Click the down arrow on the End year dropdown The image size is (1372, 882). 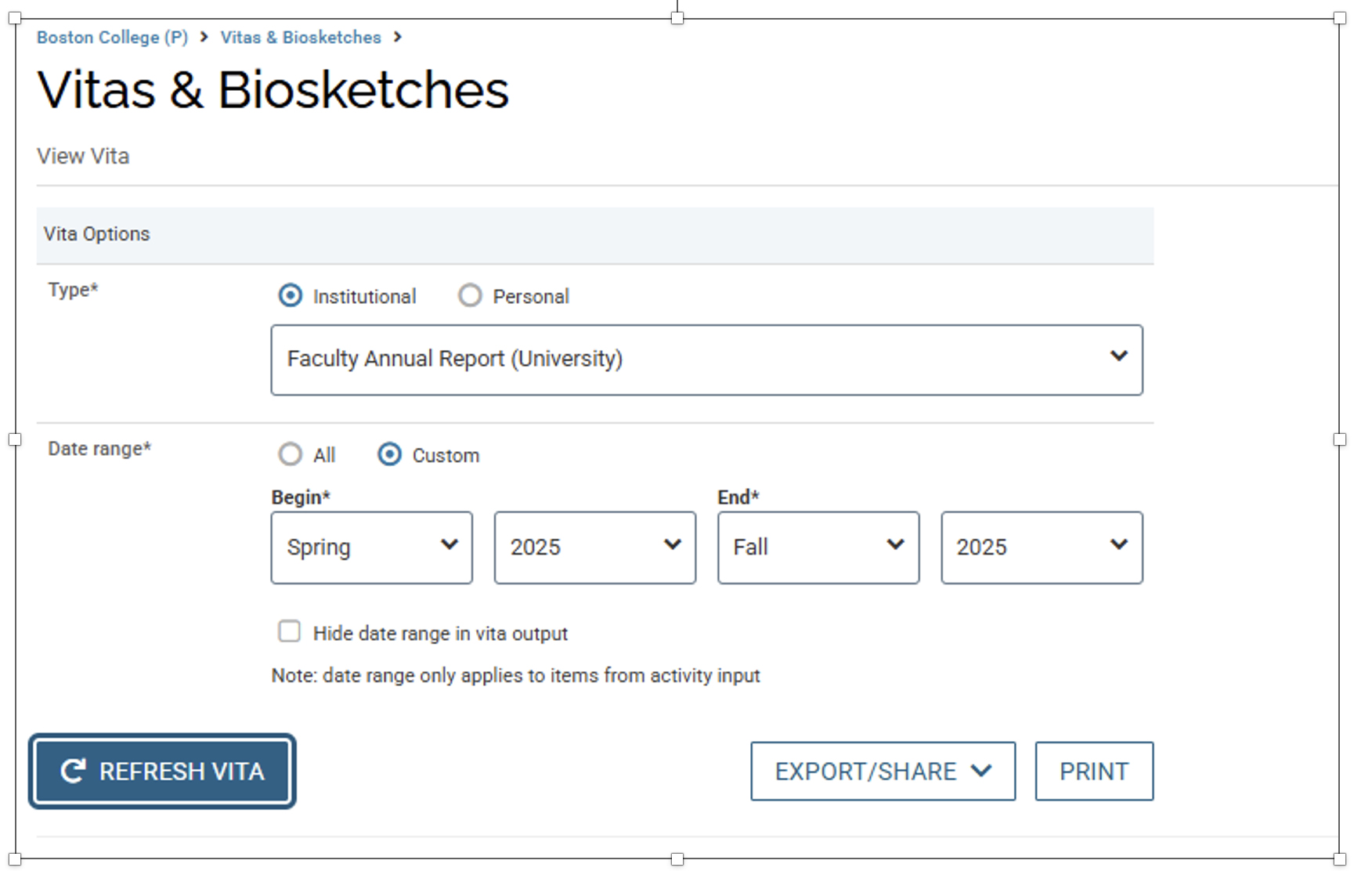[x=1120, y=547]
